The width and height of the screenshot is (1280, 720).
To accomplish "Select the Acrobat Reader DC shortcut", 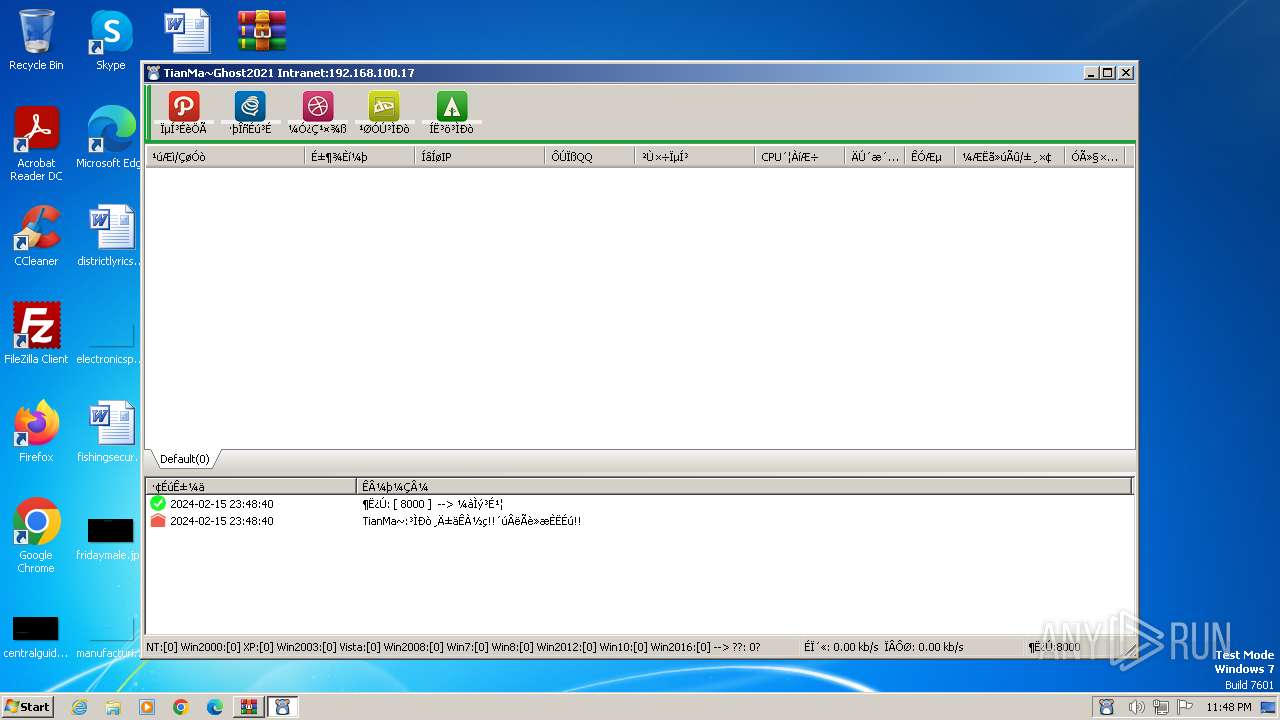I will tap(36, 144).
